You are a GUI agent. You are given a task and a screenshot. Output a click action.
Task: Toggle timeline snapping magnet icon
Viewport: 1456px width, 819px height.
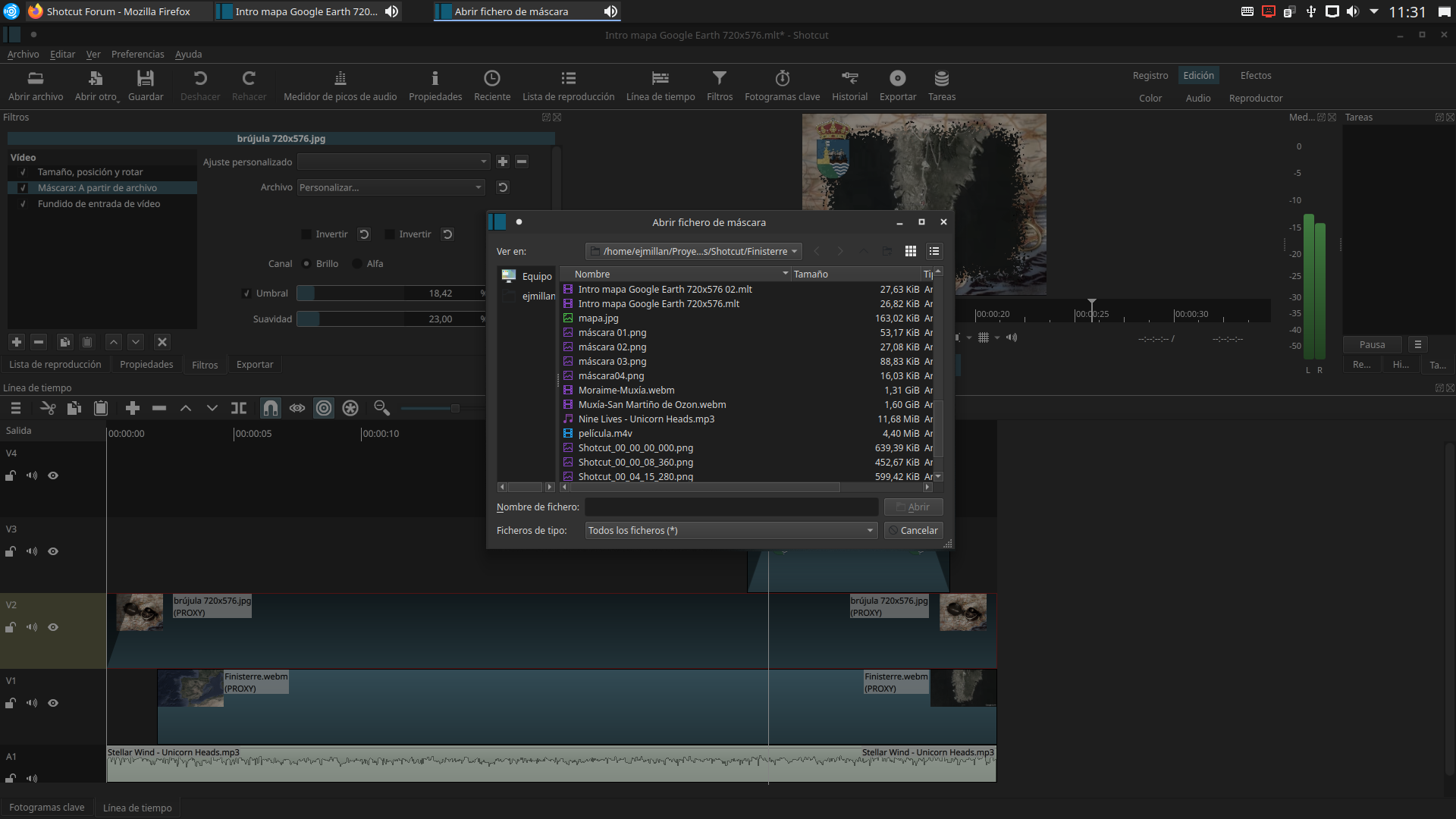point(271,408)
